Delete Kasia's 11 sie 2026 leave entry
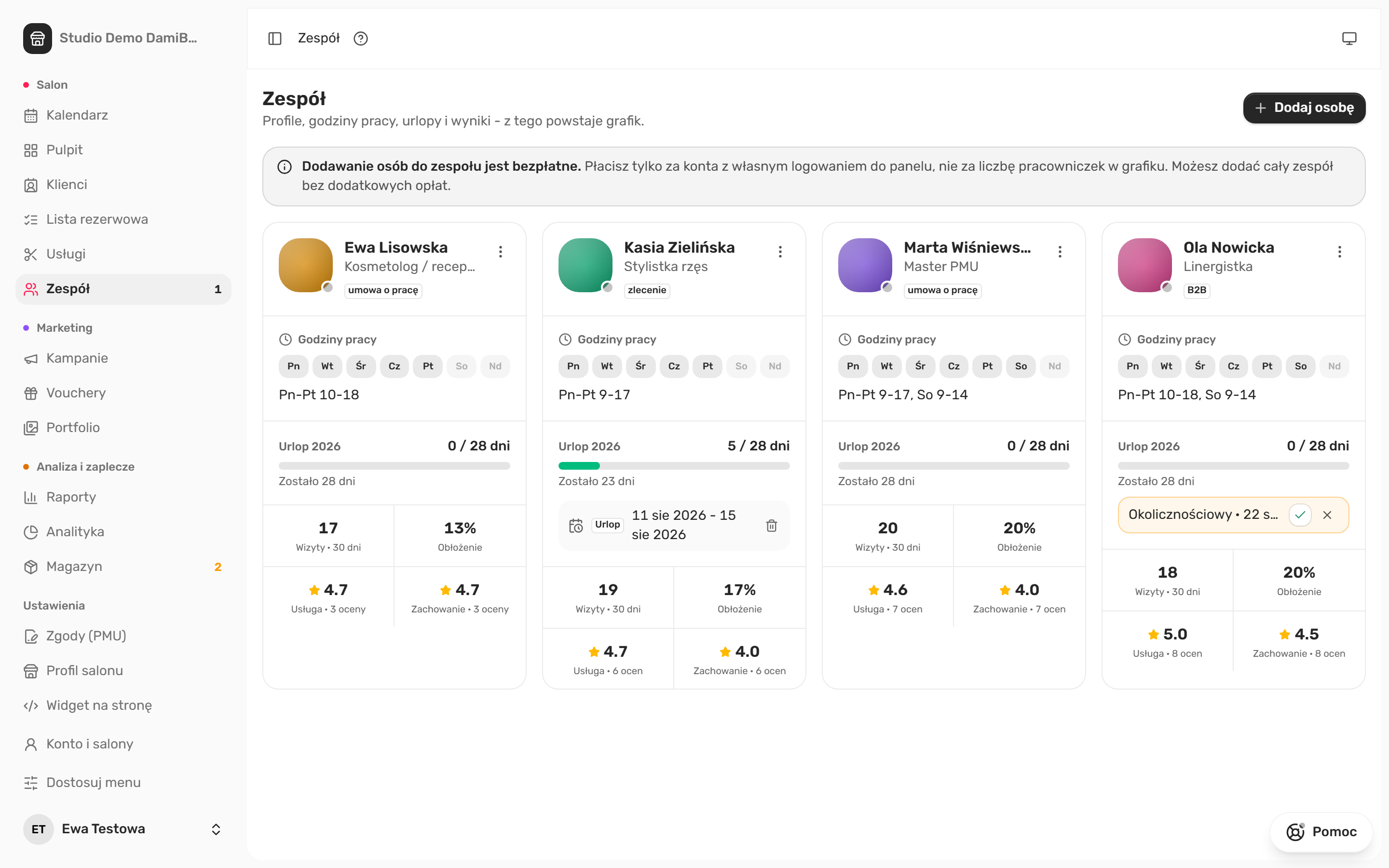This screenshot has width=1389, height=868. (771, 525)
